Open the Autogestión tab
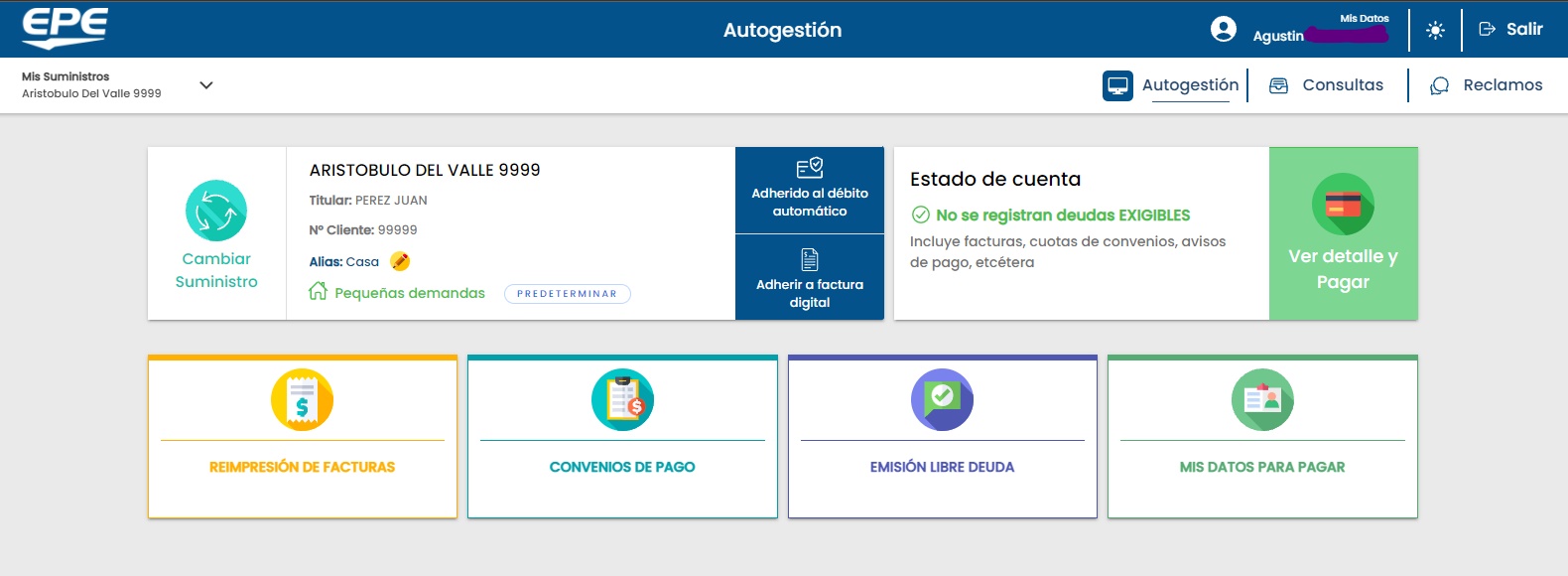Screen dimensions: 1568x576 tap(1172, 85)
